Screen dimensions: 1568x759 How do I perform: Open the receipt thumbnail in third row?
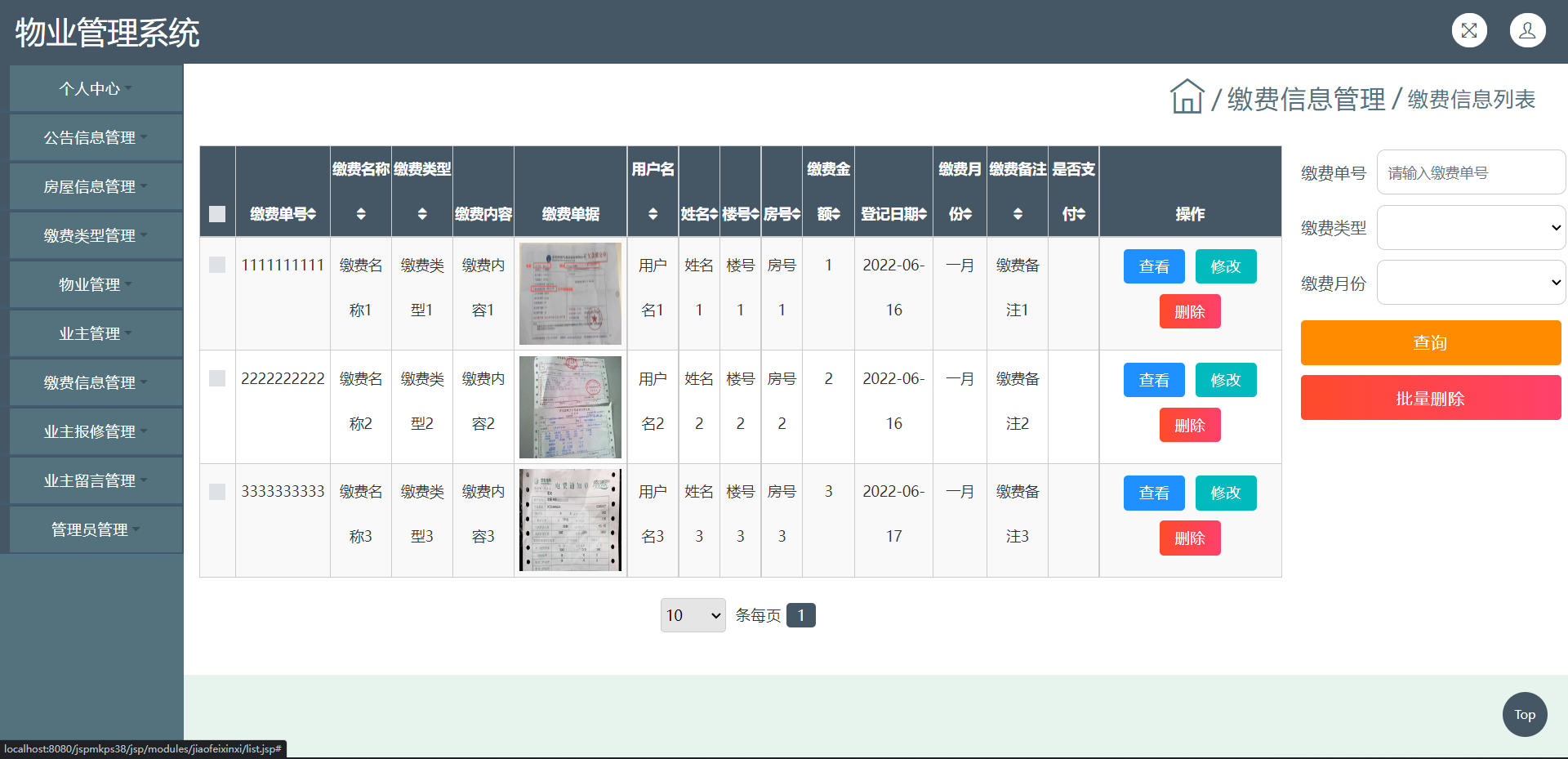click(x=570, y=520)
